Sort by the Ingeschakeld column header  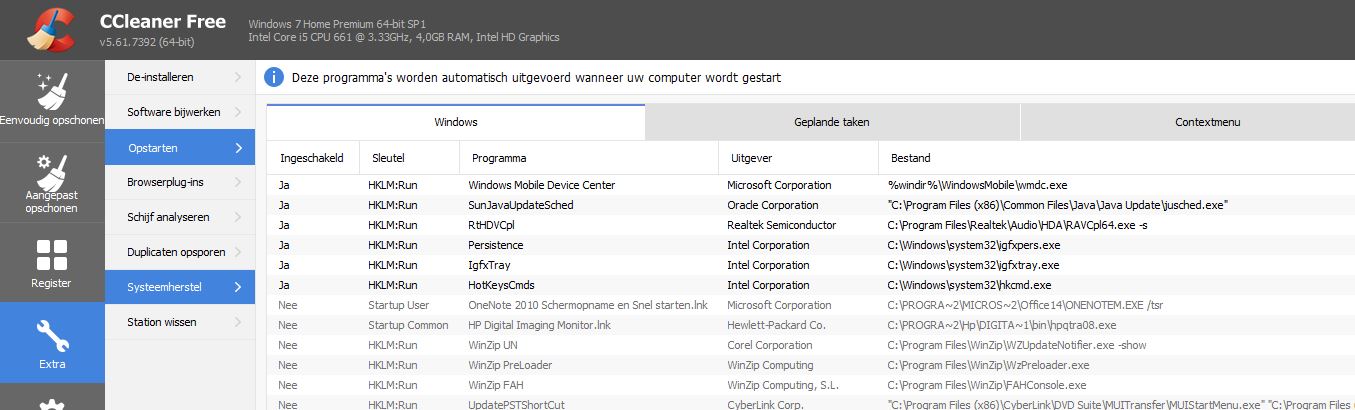click(312, 158)
